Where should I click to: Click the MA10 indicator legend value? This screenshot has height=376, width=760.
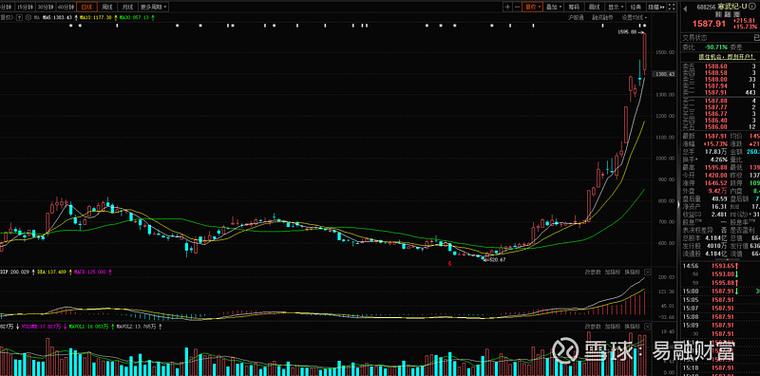coord(95,17)
